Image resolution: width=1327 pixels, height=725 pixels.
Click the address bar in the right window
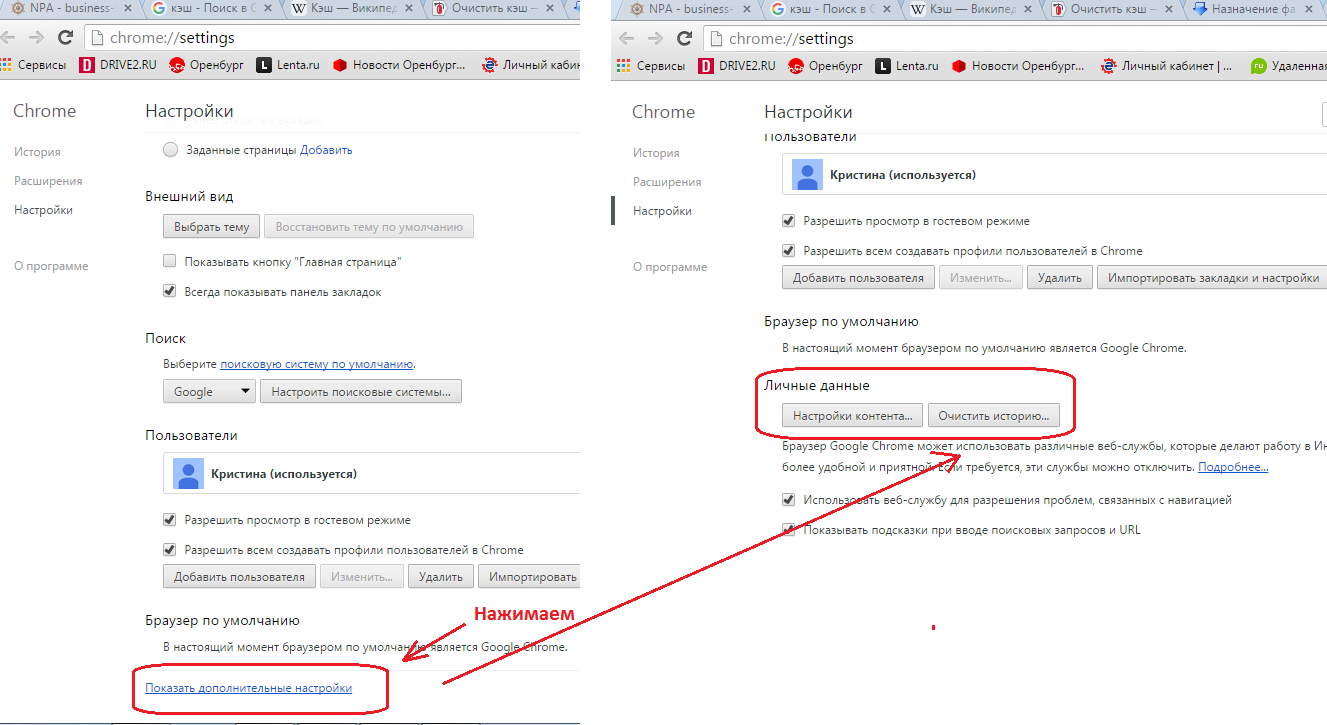click(1000, 39)
